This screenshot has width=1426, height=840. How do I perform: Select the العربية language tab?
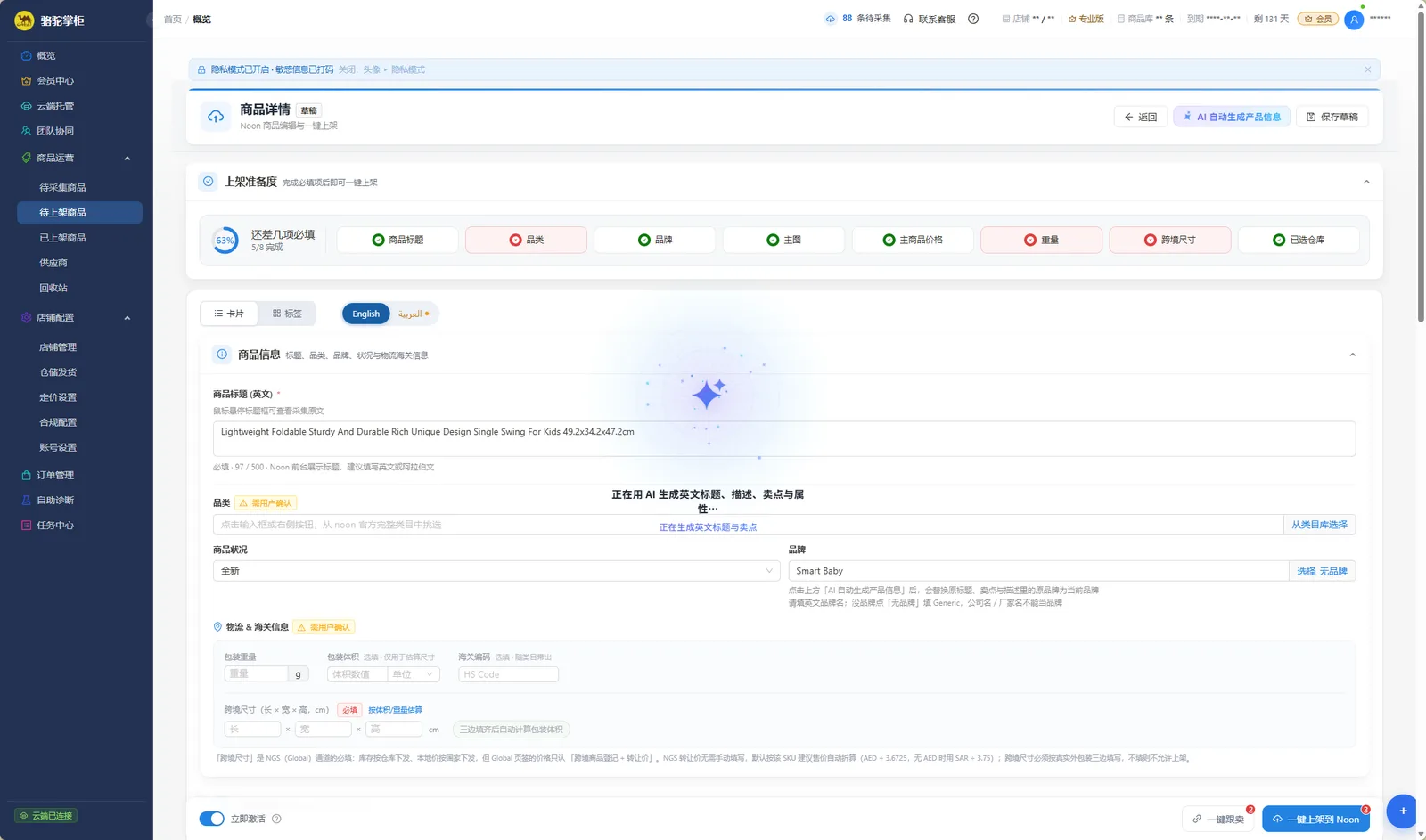(414, 314)
